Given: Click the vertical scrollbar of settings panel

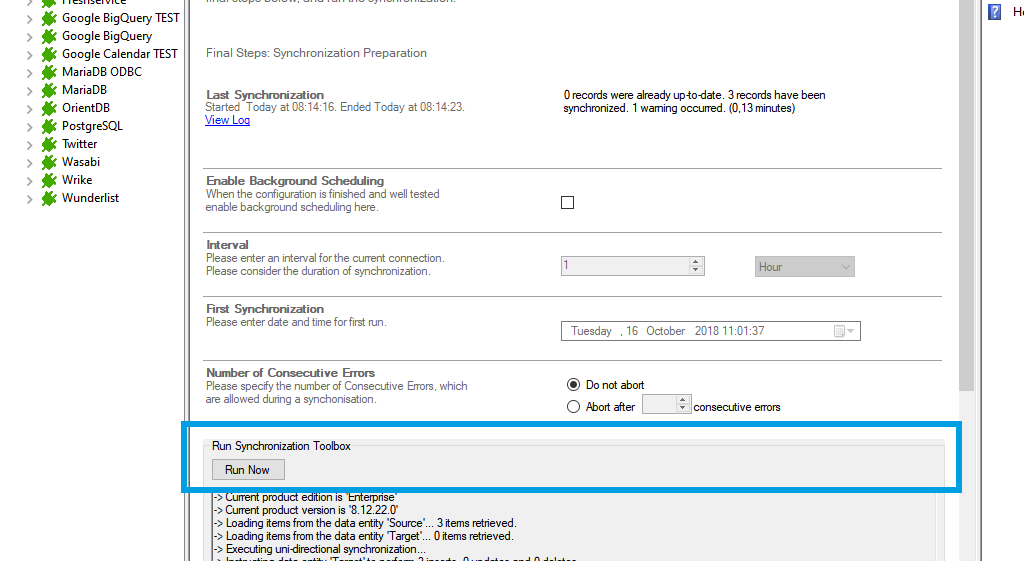Looking at the screenshot, I should click(966, 200).
